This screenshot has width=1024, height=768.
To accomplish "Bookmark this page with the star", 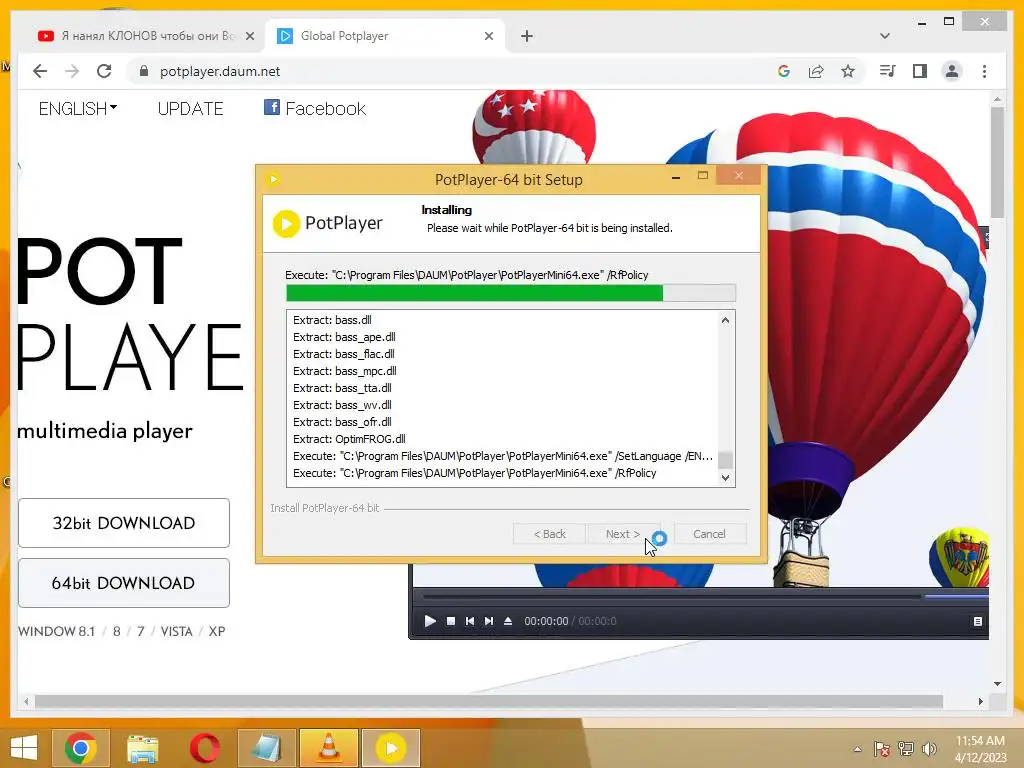I will pos(848,71).
